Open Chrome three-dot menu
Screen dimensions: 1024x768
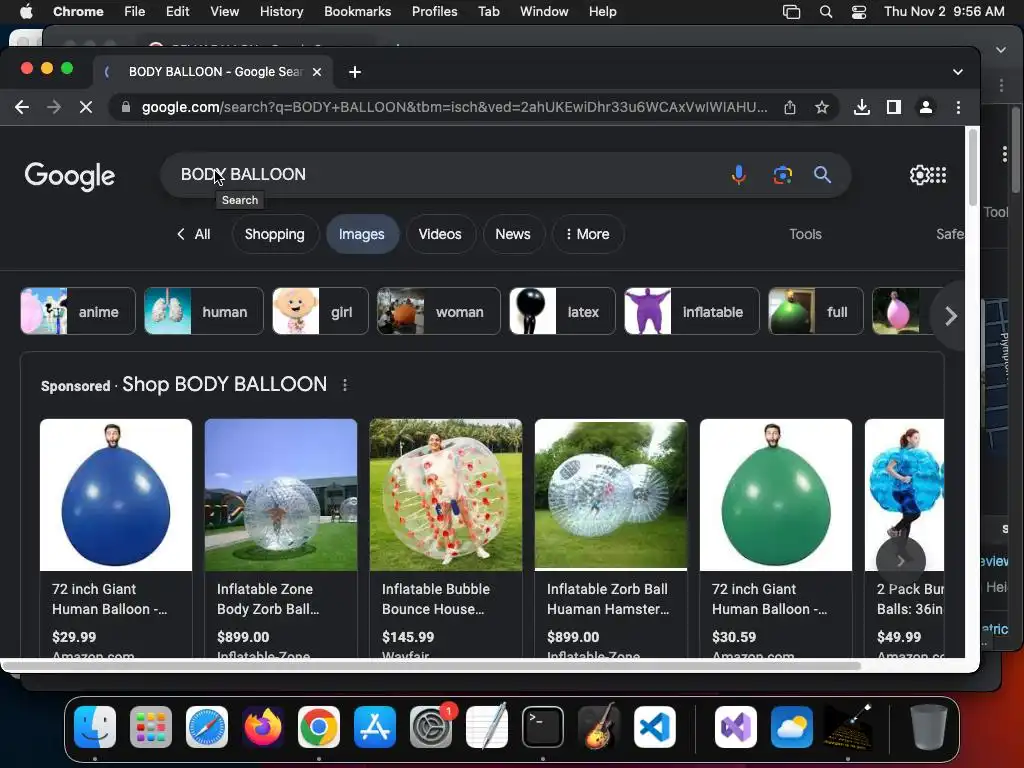click(958, 107)
